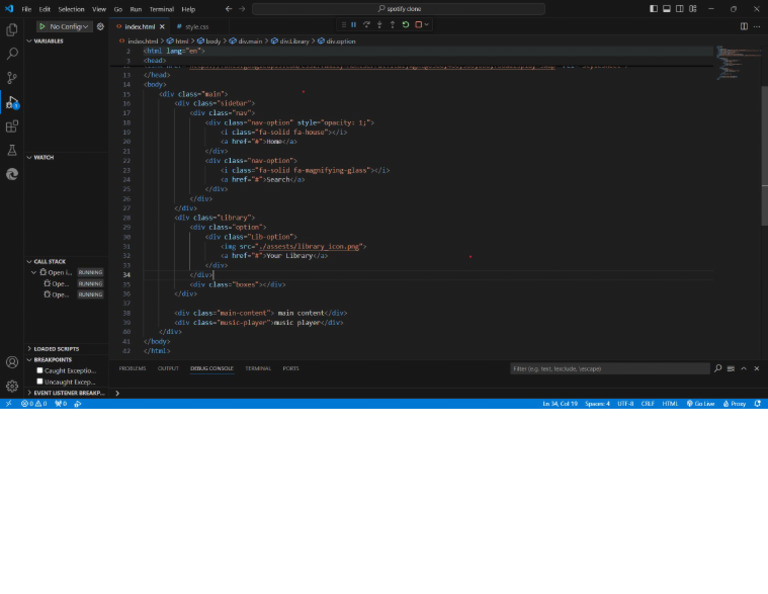
Task: Enable the Uncaught Exceptions breakpoint checkbox
Action: pyautogui.click(x=40, y=381)
